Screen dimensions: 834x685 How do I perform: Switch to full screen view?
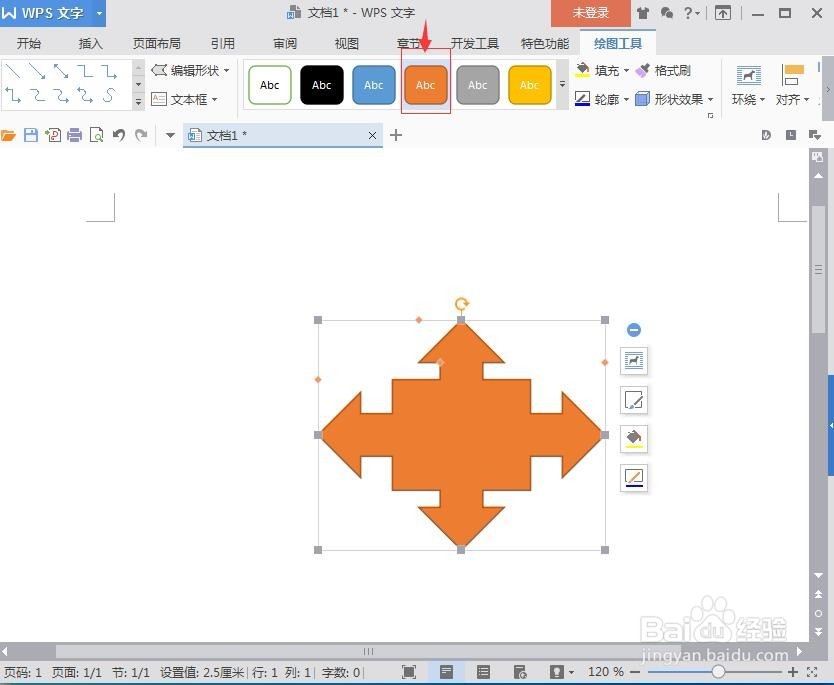point(408,672)
